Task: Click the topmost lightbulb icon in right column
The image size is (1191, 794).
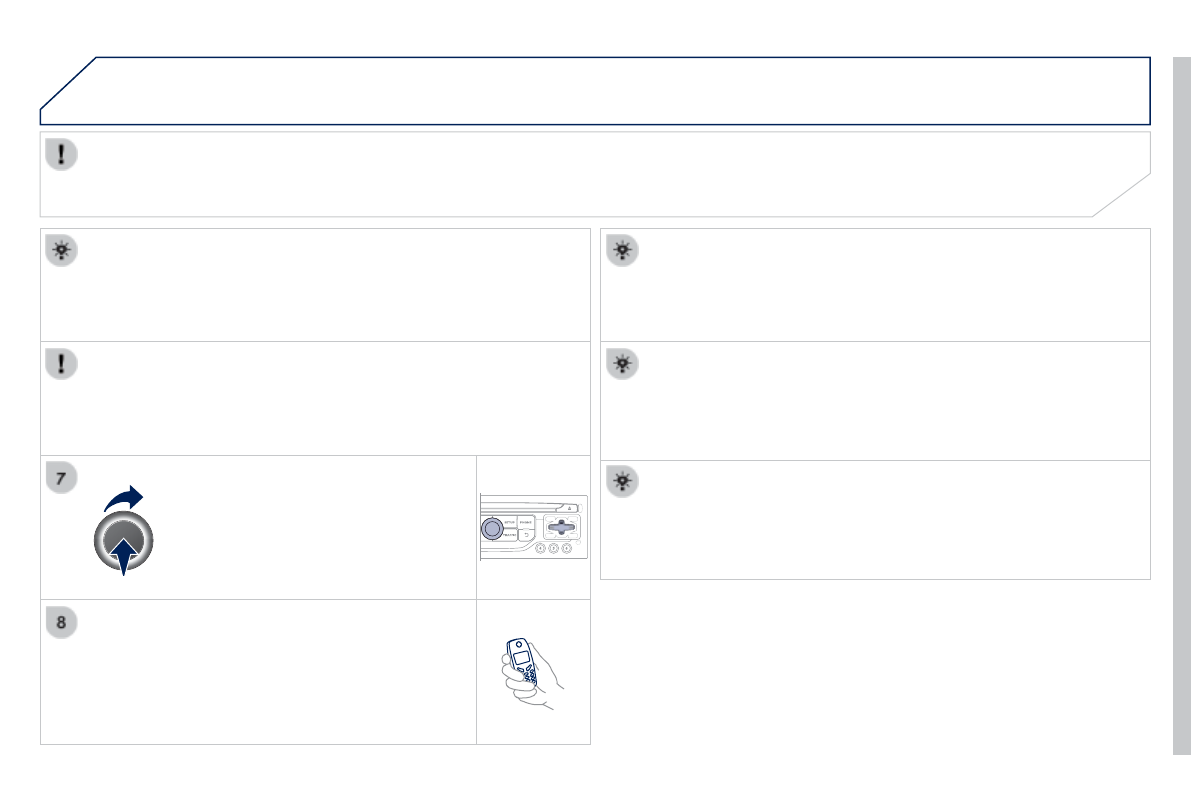Action: 622,251
